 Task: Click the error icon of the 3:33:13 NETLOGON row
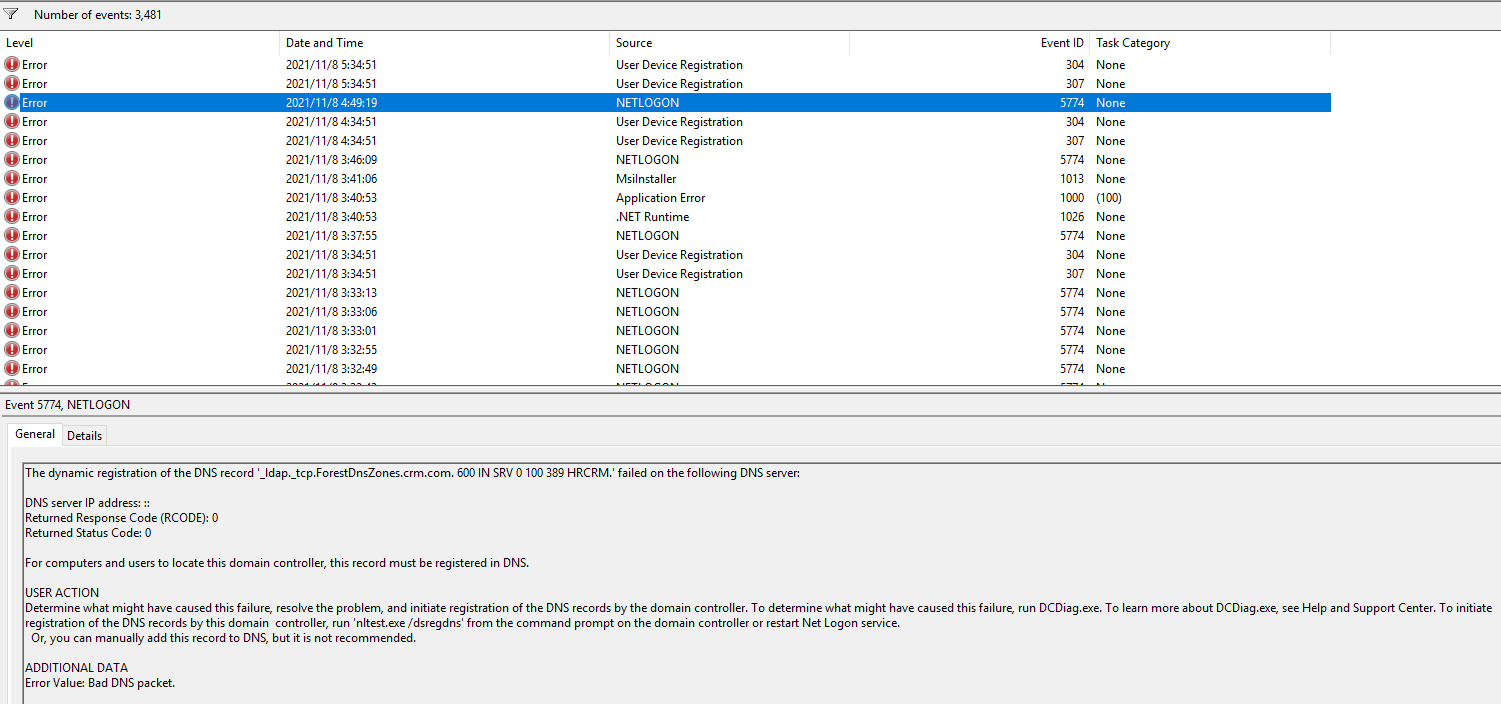tap(12, 293)
